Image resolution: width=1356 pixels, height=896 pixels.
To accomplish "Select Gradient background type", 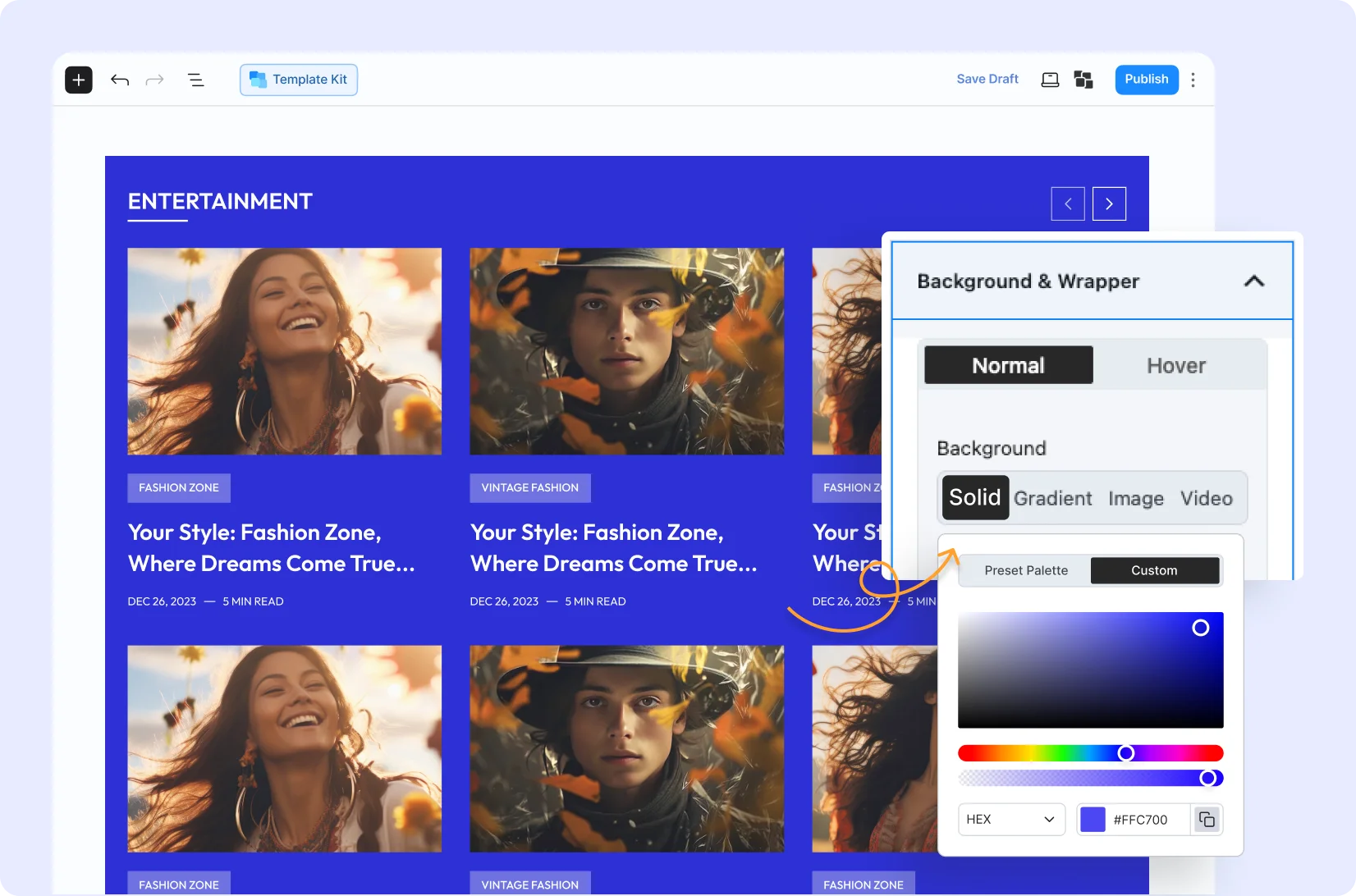I will [1053, 498].
